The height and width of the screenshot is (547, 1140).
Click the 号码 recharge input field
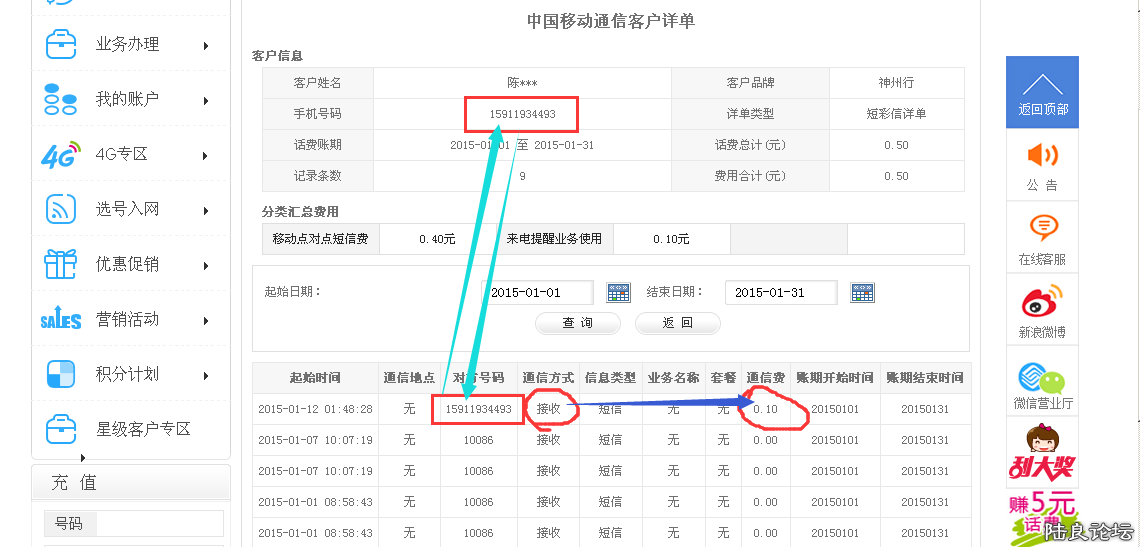159,524
